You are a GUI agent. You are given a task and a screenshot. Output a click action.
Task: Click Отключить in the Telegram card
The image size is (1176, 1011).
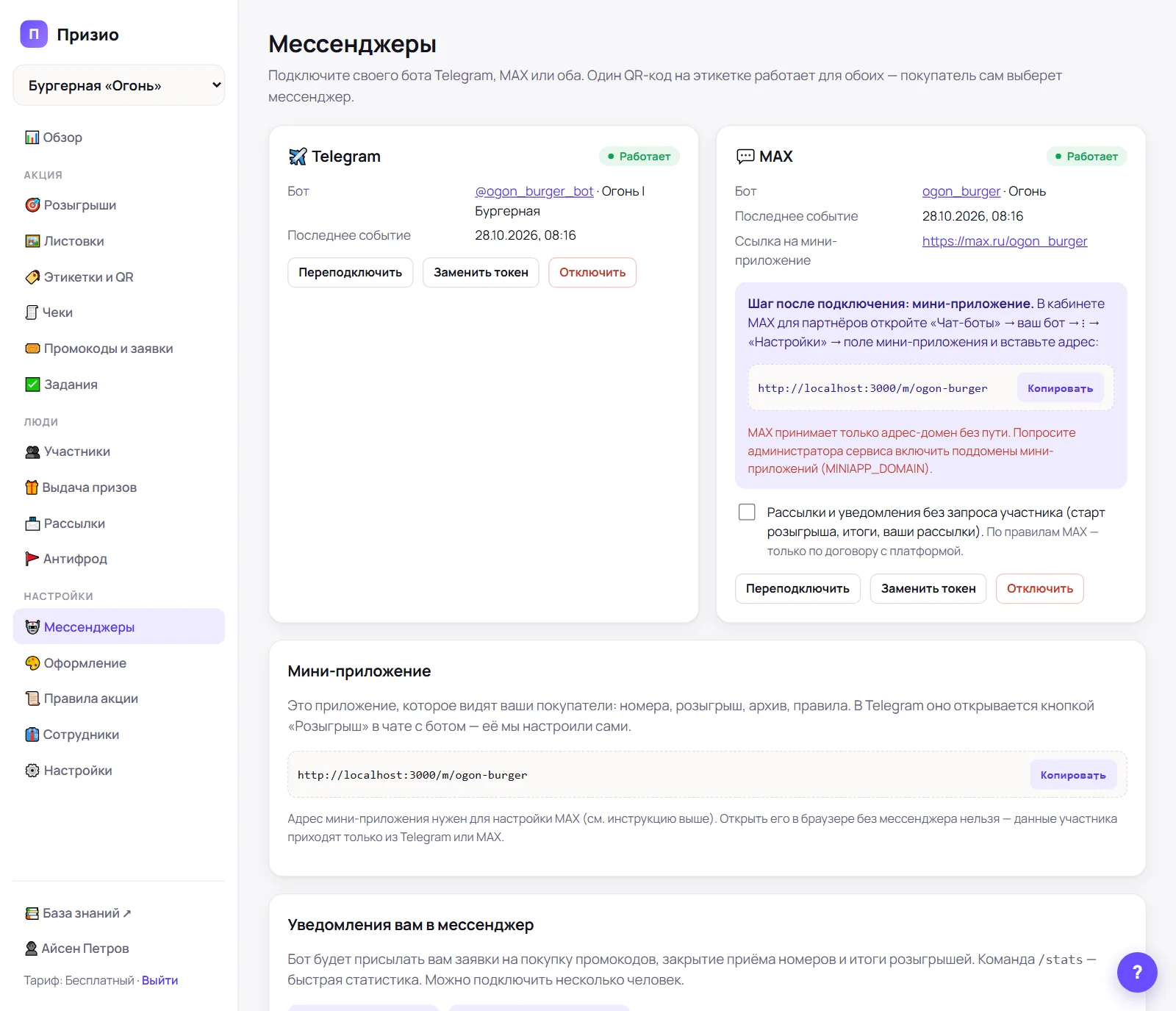point(592,272)
